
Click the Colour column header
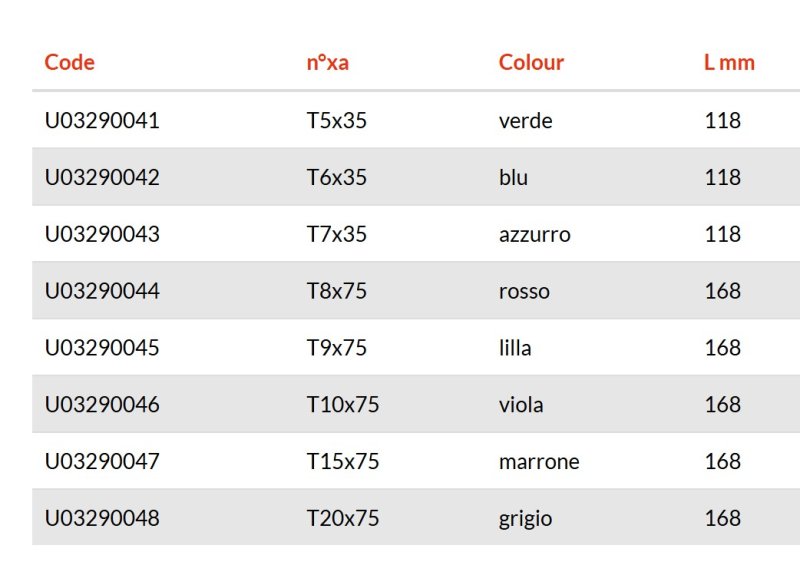(531, 62)
